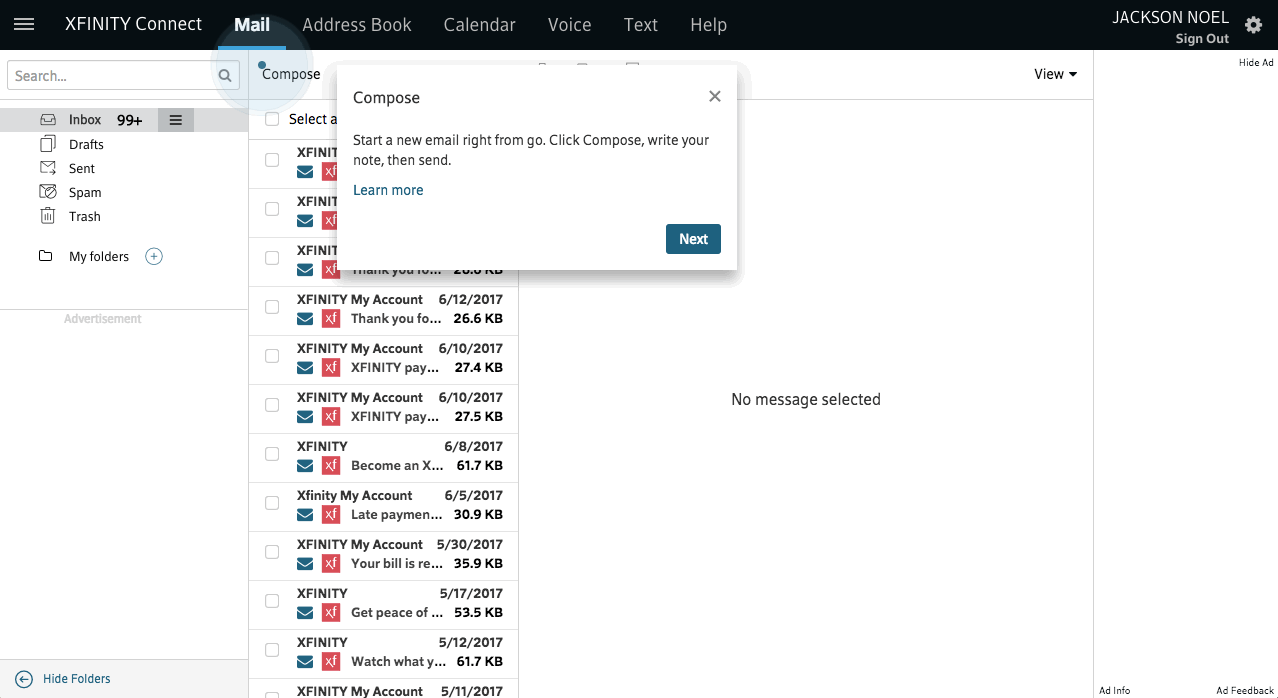Click xf icon on 'Late paymen...' email
Viewport: 1278px width, 698px height.
(331, 515)
